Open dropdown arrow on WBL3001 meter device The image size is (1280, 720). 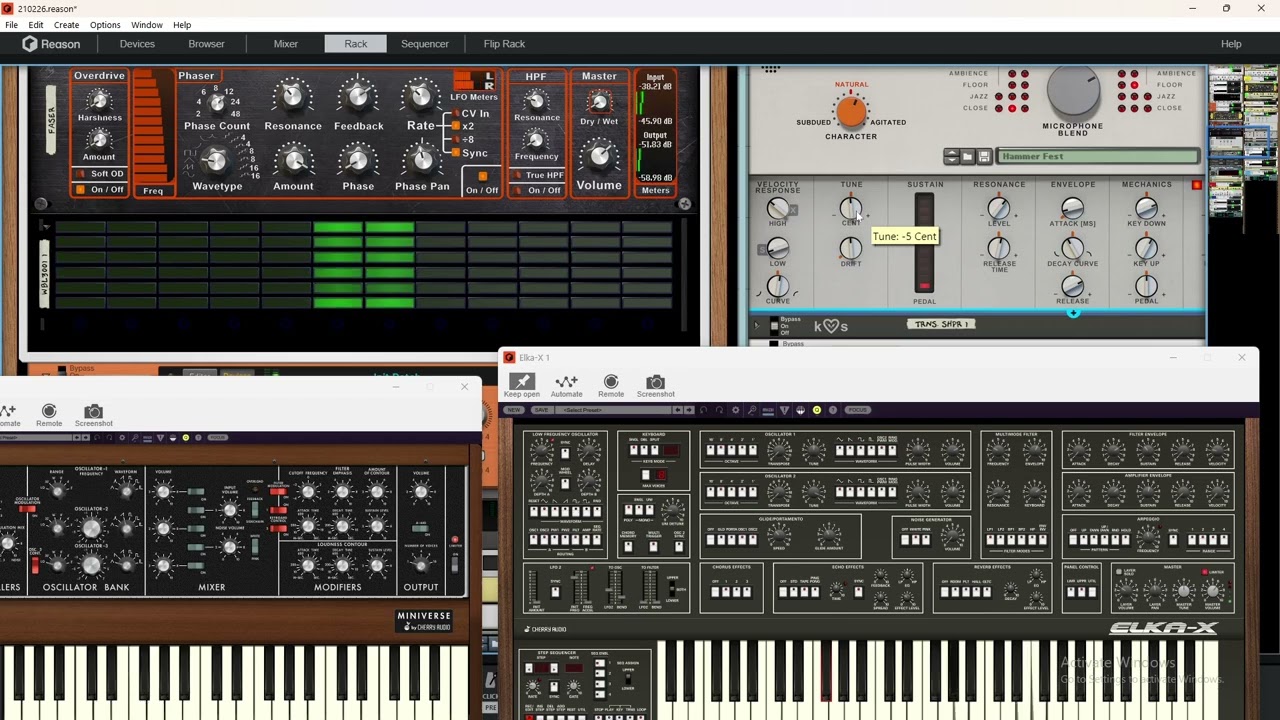[45, 227]
